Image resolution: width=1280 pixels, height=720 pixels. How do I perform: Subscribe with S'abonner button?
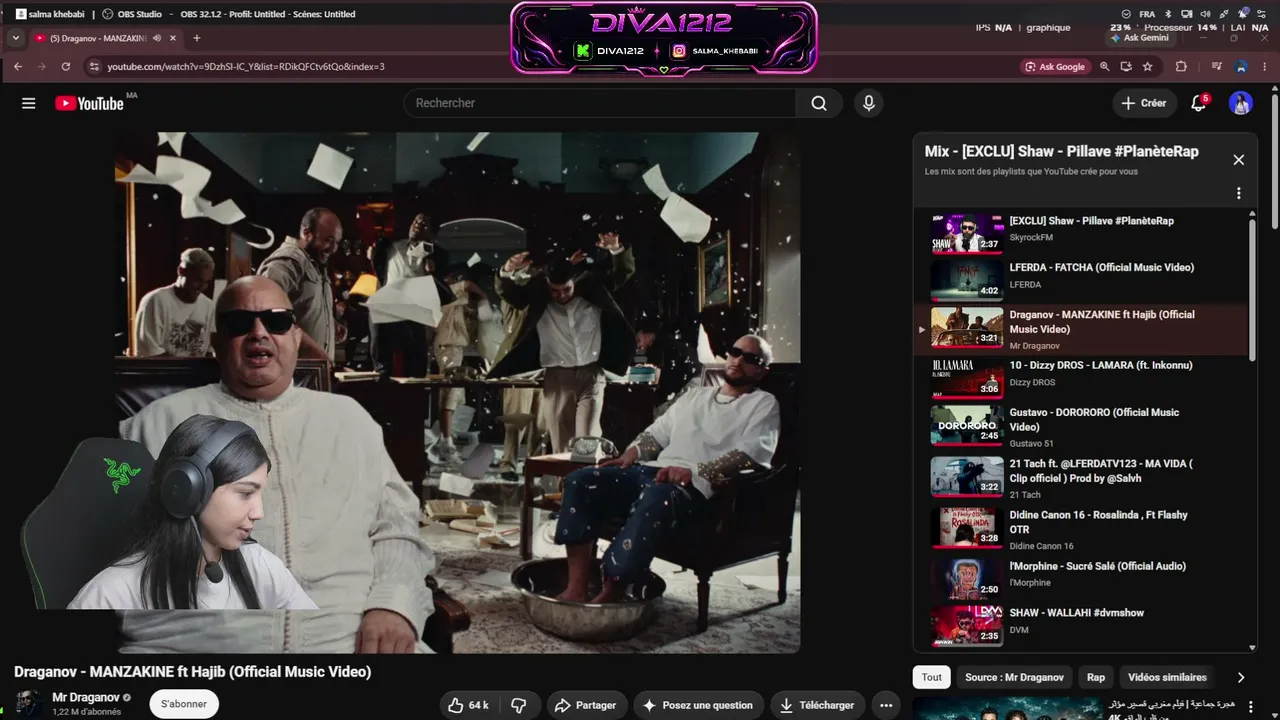pyautogui.click(x=184, y=704)
